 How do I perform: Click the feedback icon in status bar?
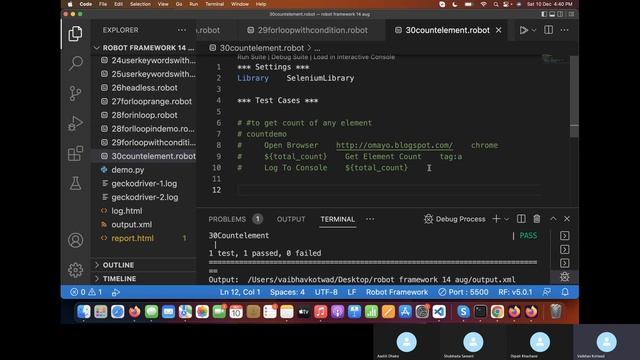[x=547, y=292]
